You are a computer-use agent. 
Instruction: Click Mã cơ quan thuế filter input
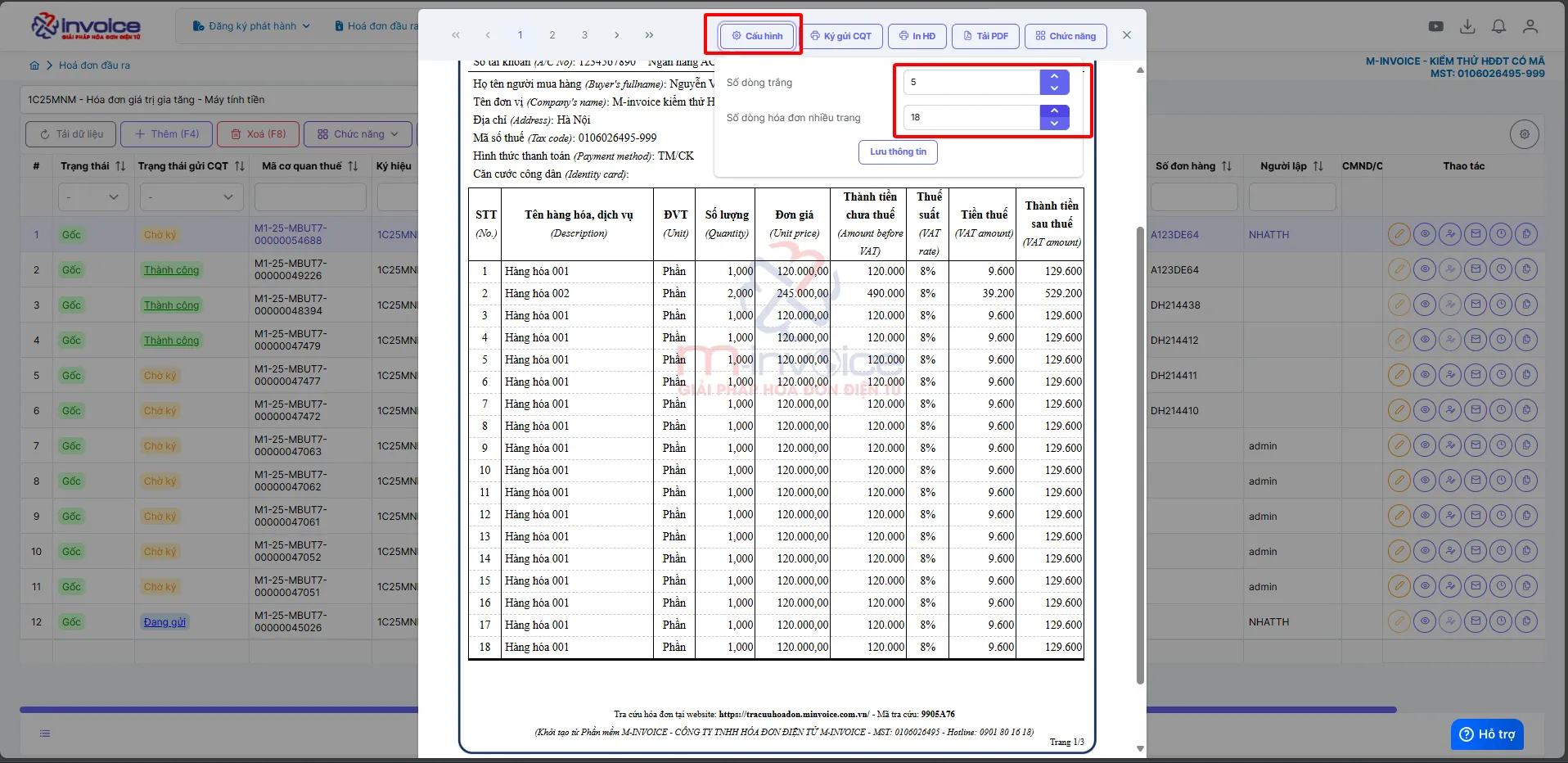310,197
